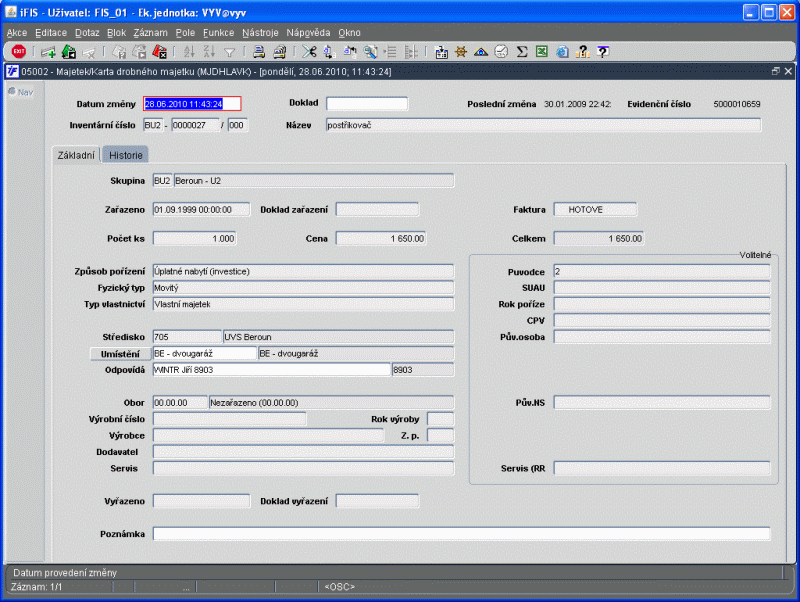Click the Obor code field 00.00.00
This screenshot has height=602, width=800.
point(180,403)
